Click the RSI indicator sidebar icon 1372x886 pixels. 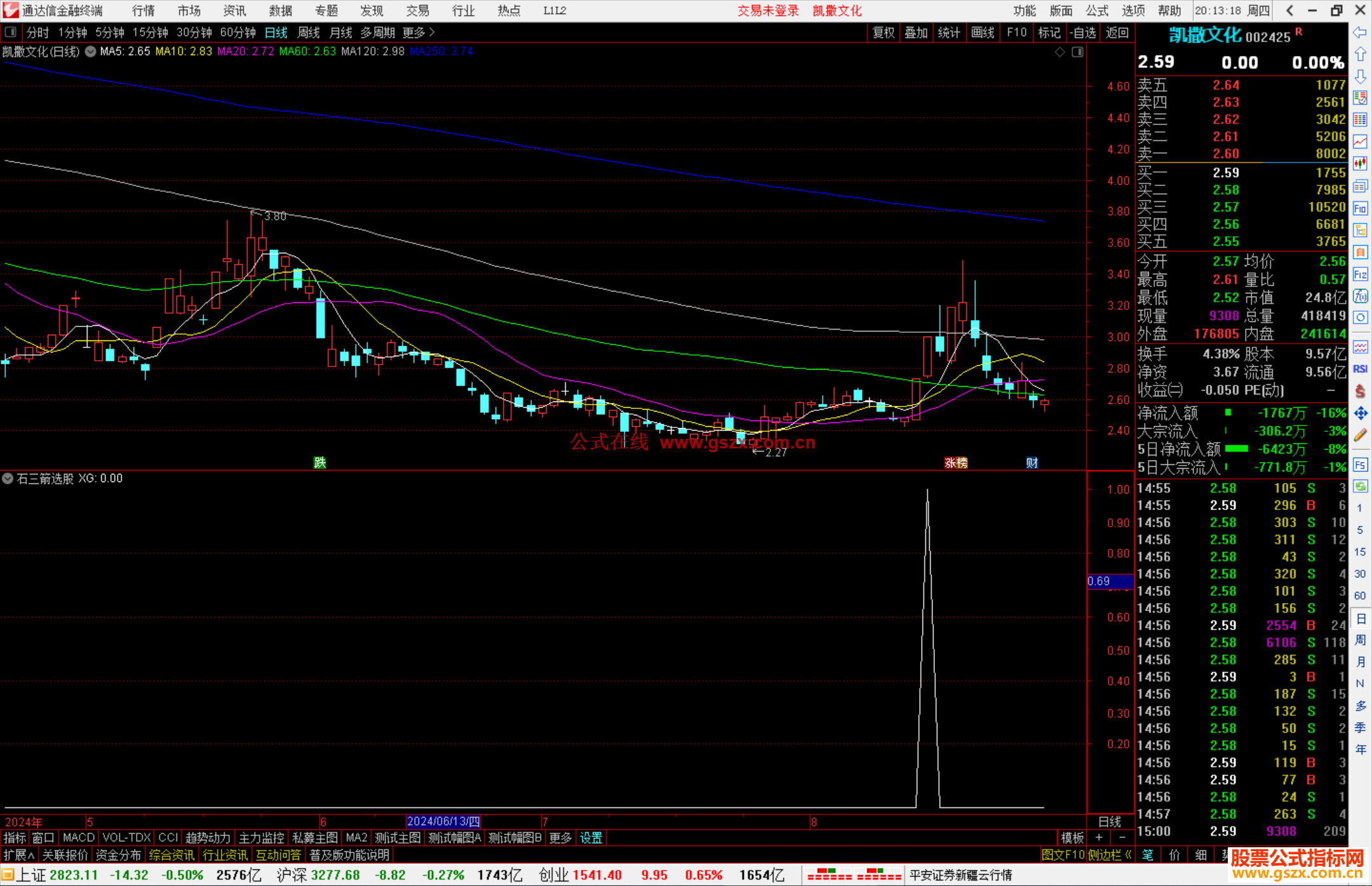coord(1360,369)
